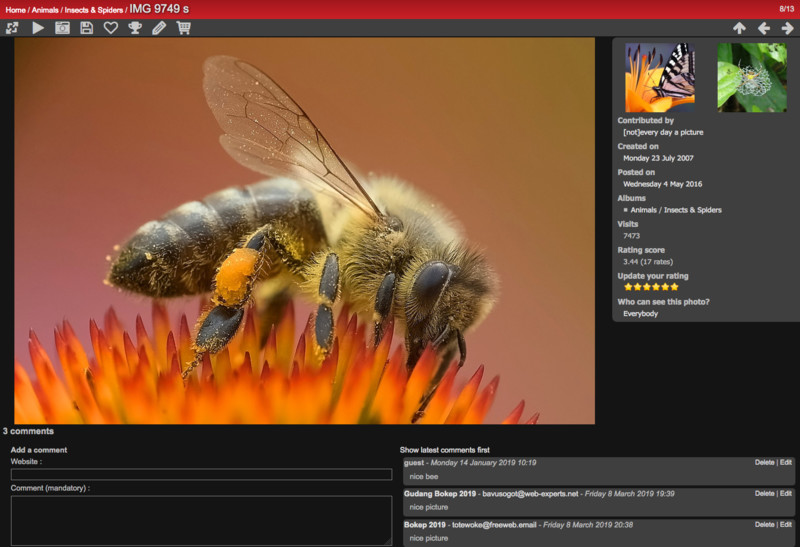The width and height of the screenshot is (800, 547).
Task: Click the Website input field
Action: coord(201,474)
